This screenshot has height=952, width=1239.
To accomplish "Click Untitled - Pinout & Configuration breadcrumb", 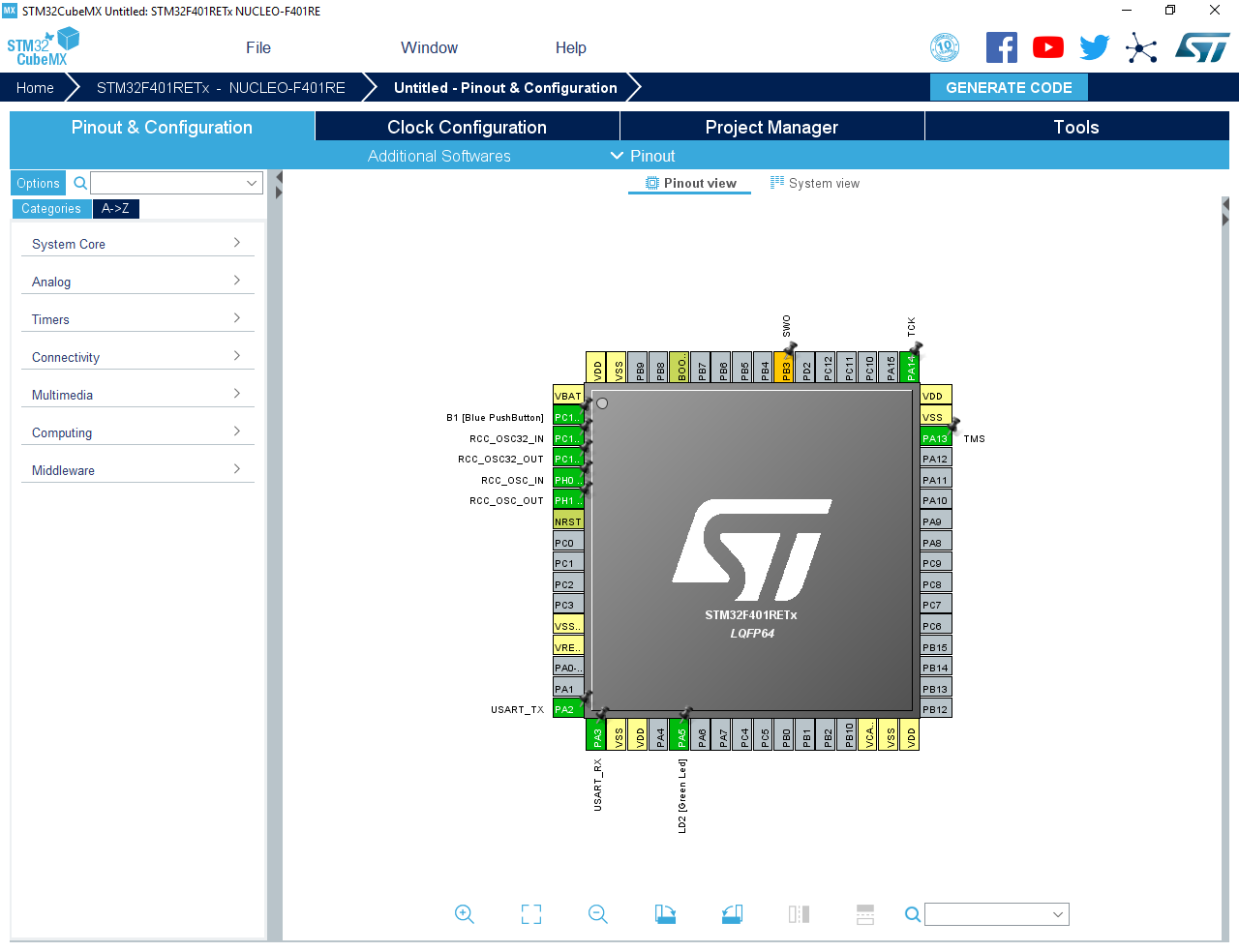I will click(505, 87).
